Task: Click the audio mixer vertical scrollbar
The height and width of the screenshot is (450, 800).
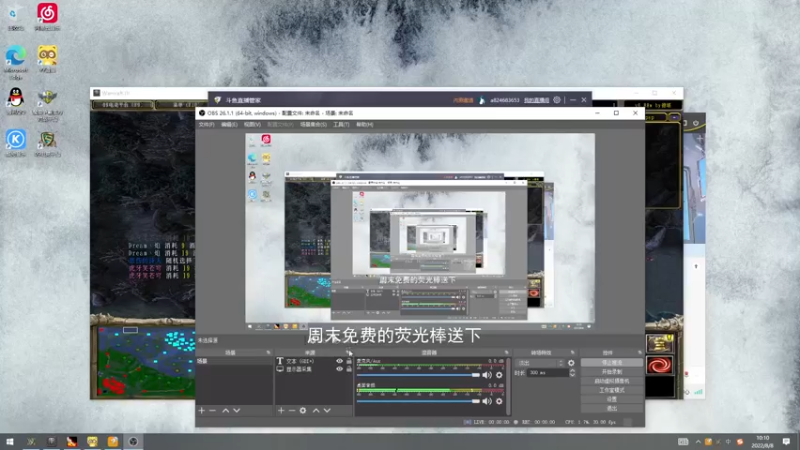Action: pos(508,386)
